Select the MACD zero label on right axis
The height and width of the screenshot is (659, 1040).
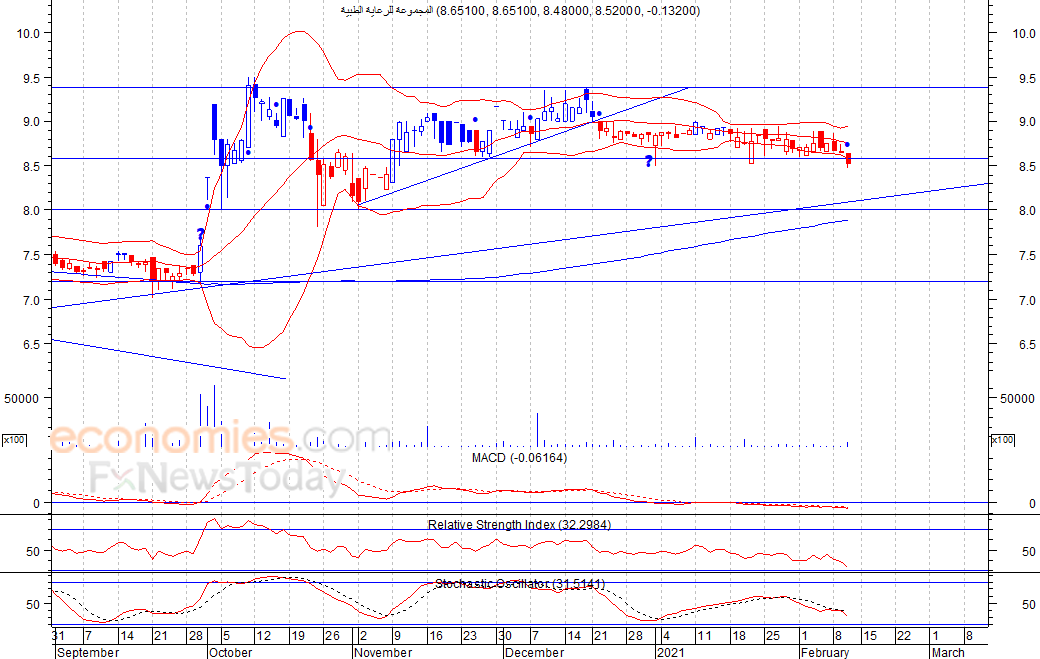click(x=1031, y=504)
